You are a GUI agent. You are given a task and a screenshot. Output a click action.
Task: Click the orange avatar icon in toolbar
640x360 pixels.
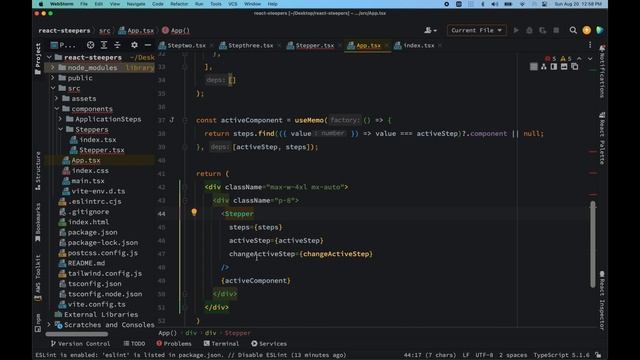(x=587, y=30)
